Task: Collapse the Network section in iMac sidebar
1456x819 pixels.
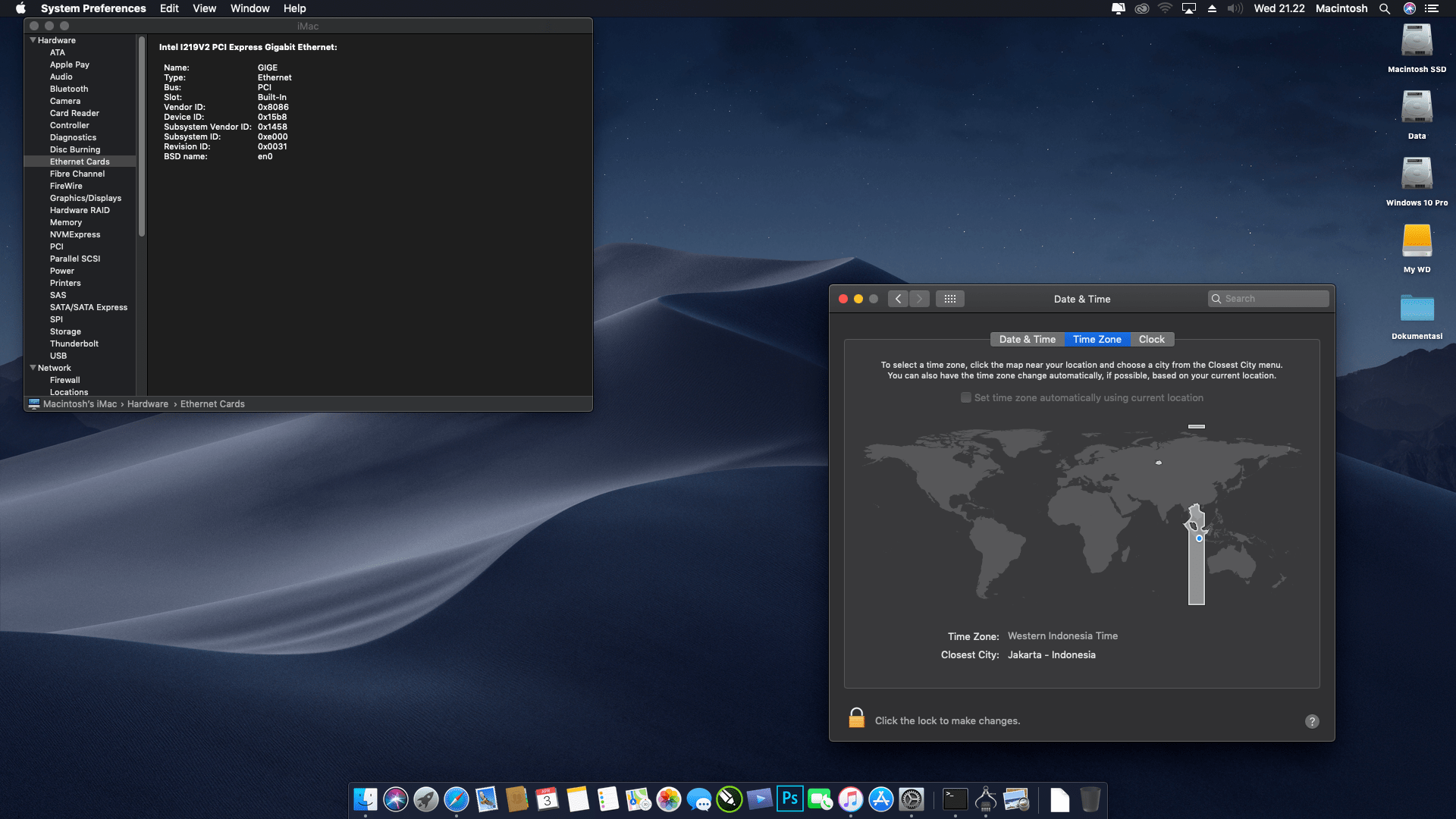Action: 33,368
